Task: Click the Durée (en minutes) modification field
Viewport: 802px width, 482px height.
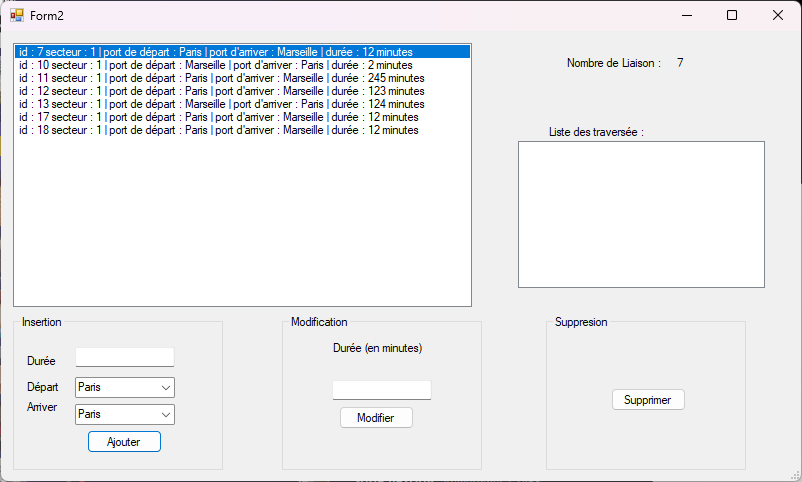Action: point(381,390)
